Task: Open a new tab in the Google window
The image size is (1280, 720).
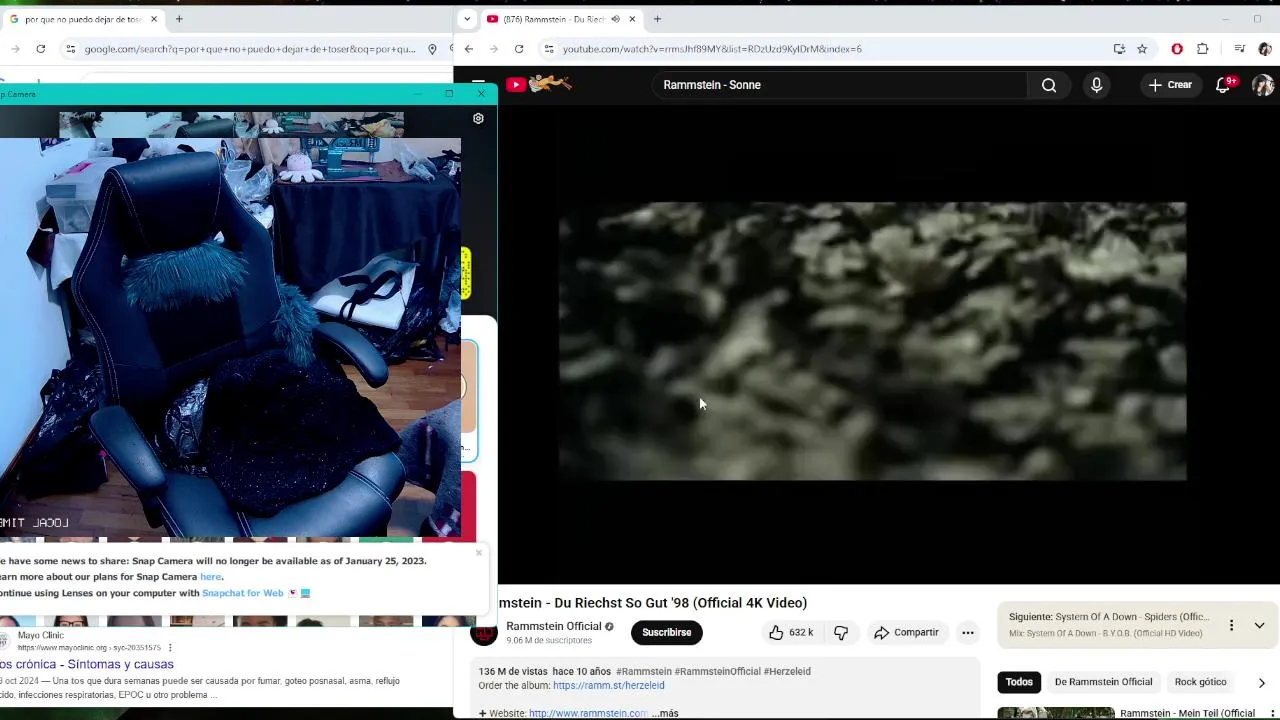Action: 179,19
